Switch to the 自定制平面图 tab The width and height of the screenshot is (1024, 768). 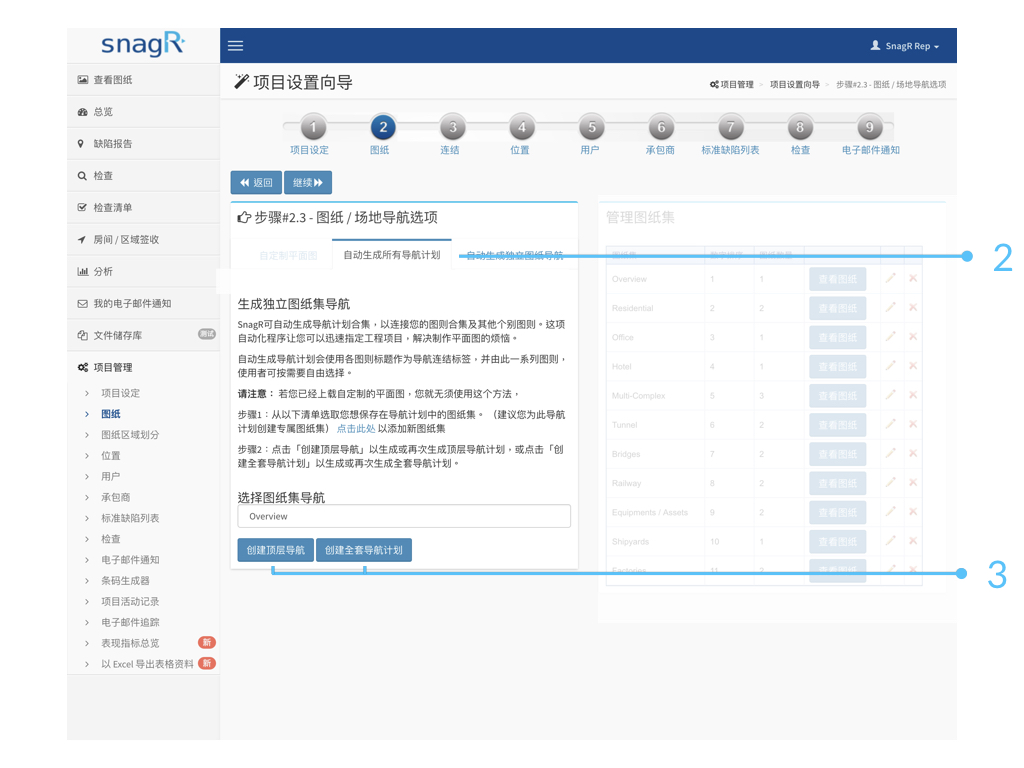[x=288, y=255]
